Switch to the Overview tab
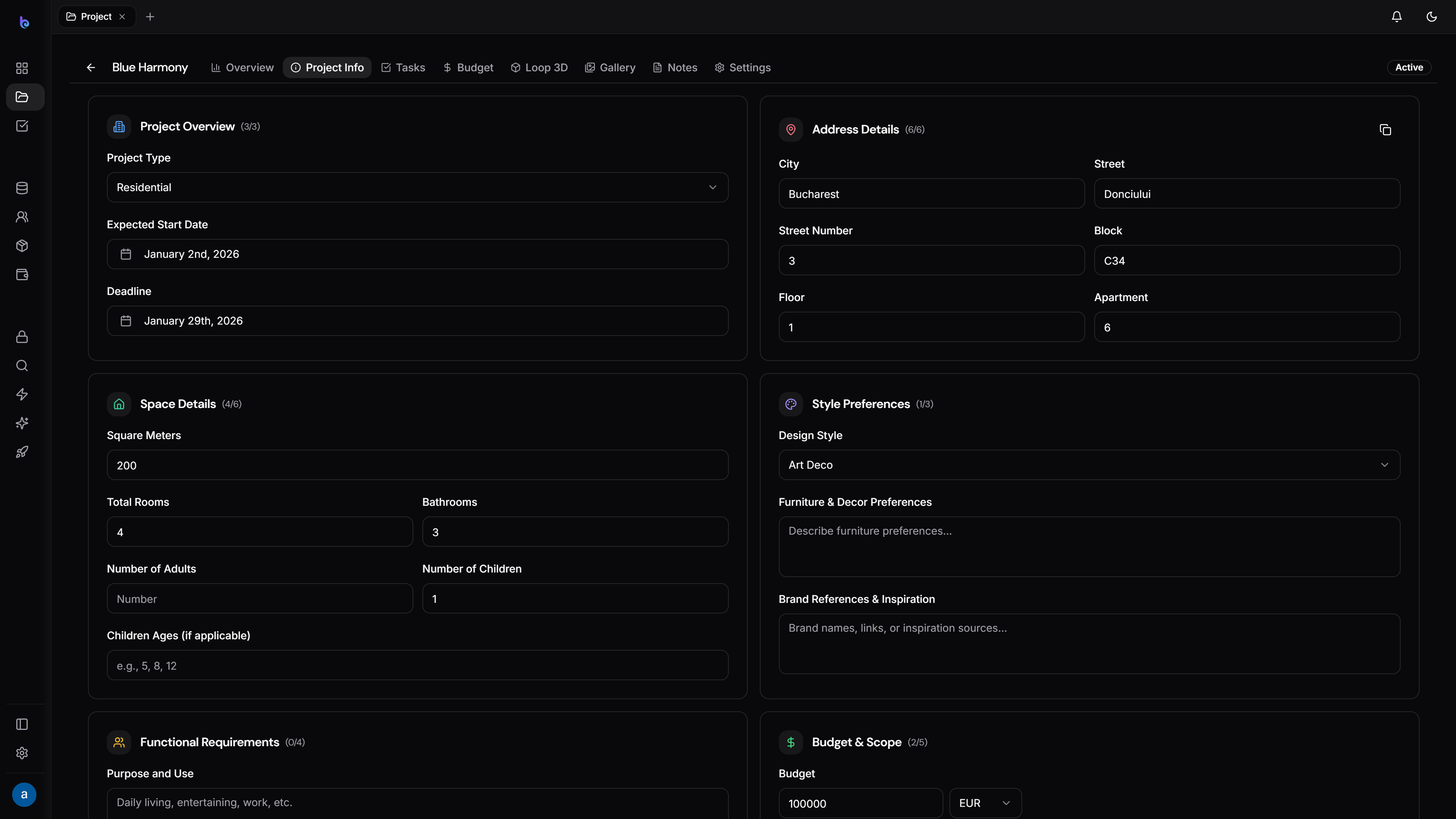The height and width of the screenshot is (819, 1456). coord(243,67)
